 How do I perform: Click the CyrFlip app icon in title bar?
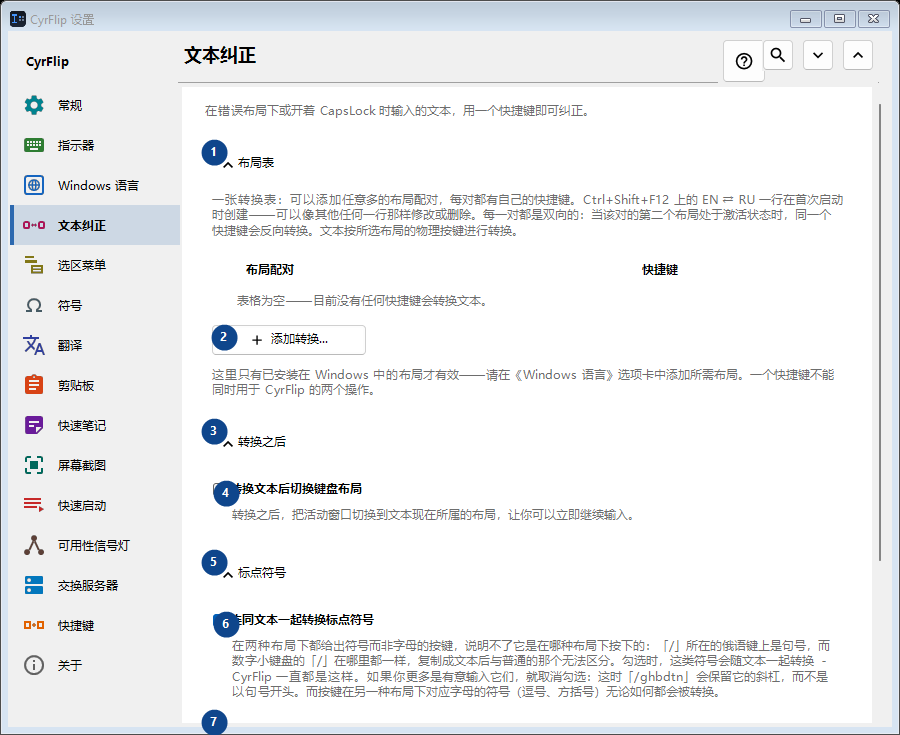click(x=18, y=19)
